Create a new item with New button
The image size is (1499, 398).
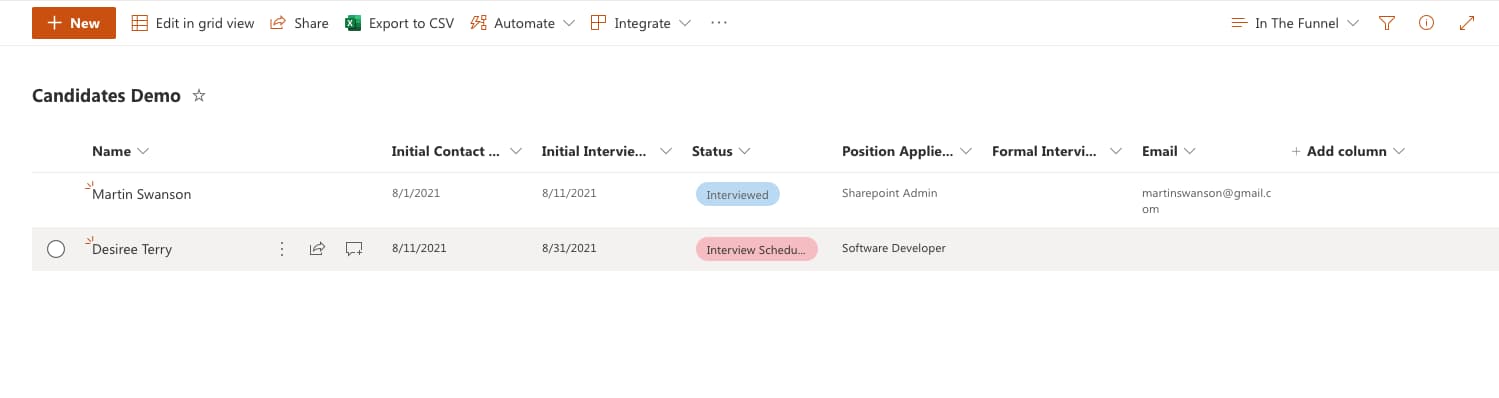pyautogui.click(x=74, y=23)
